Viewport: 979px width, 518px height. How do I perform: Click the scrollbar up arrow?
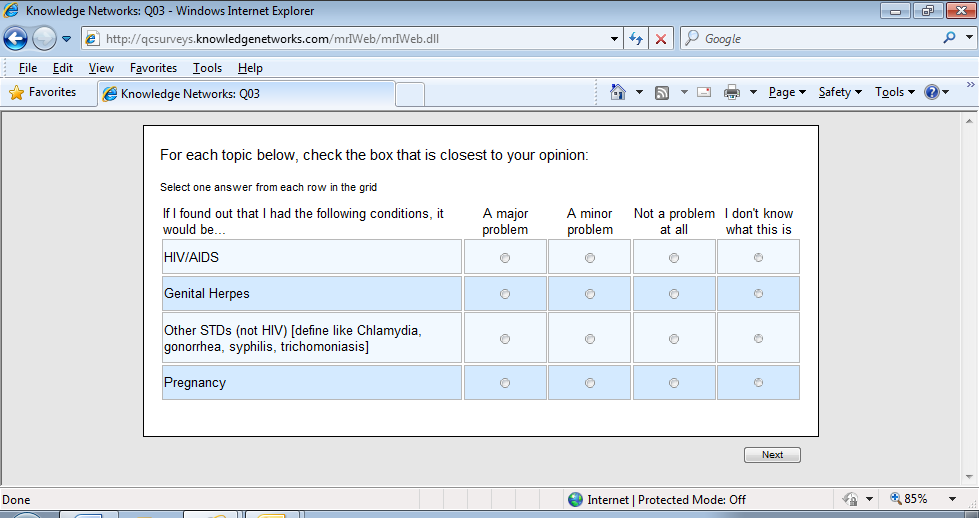[x=969, y=121]
